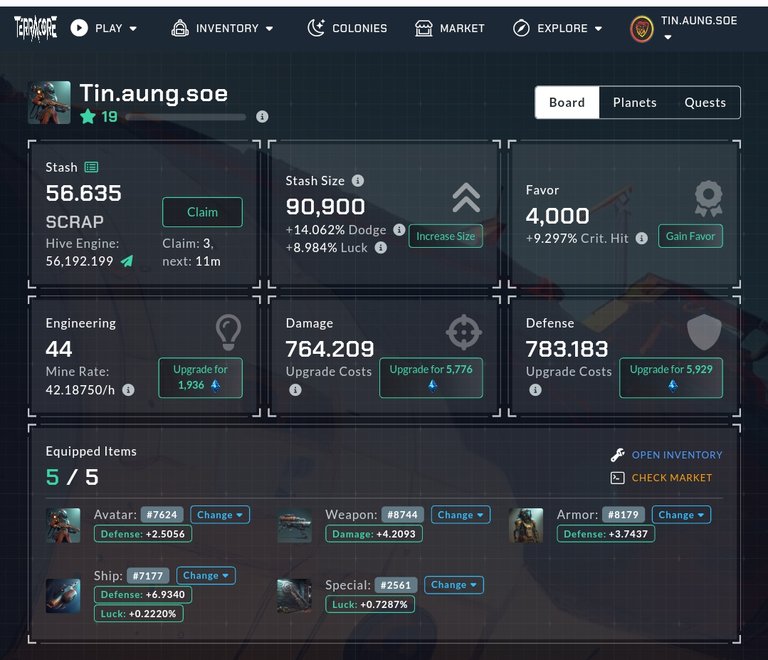Click the info icon next to Luck
The image size is (768, 660).
tap(381, 248)
